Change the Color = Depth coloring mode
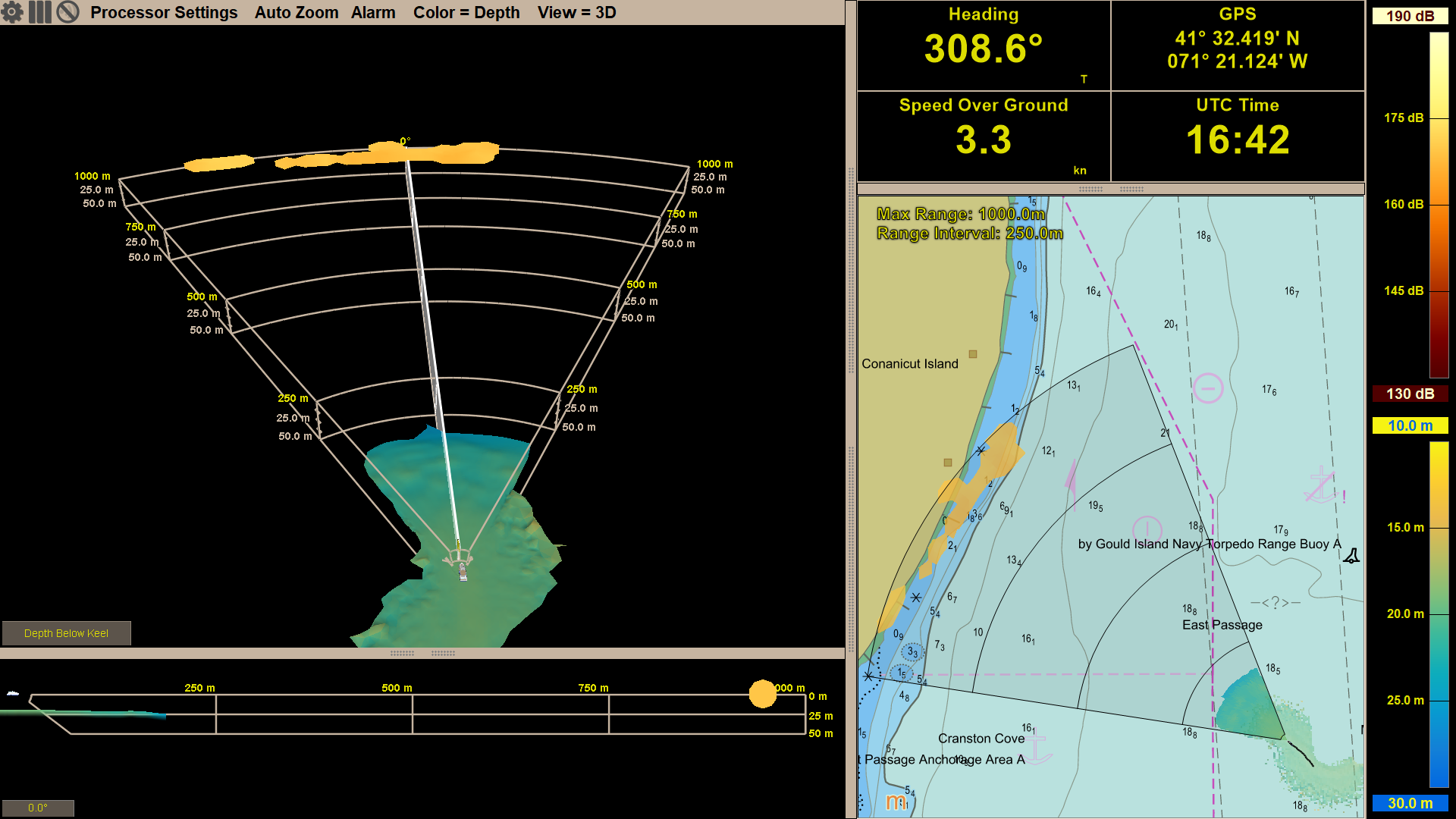Image resolution: width=1456 pixels, height=819 pixels. click(467, 12)
